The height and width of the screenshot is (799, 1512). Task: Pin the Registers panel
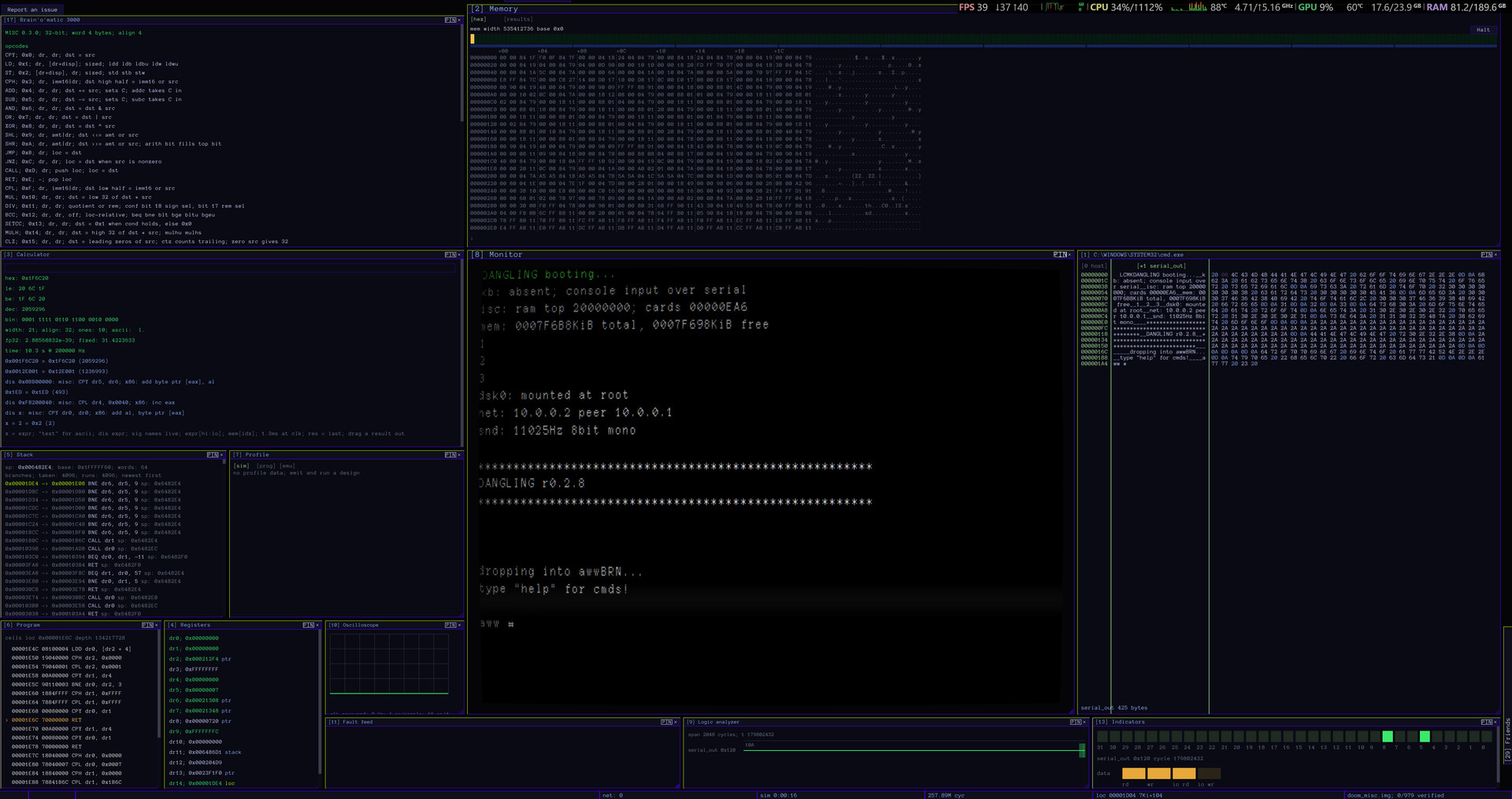click(308, 625)
